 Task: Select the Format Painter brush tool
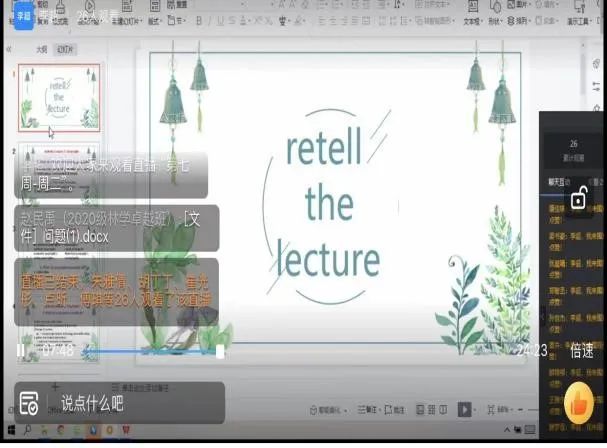tap(60, 13)
